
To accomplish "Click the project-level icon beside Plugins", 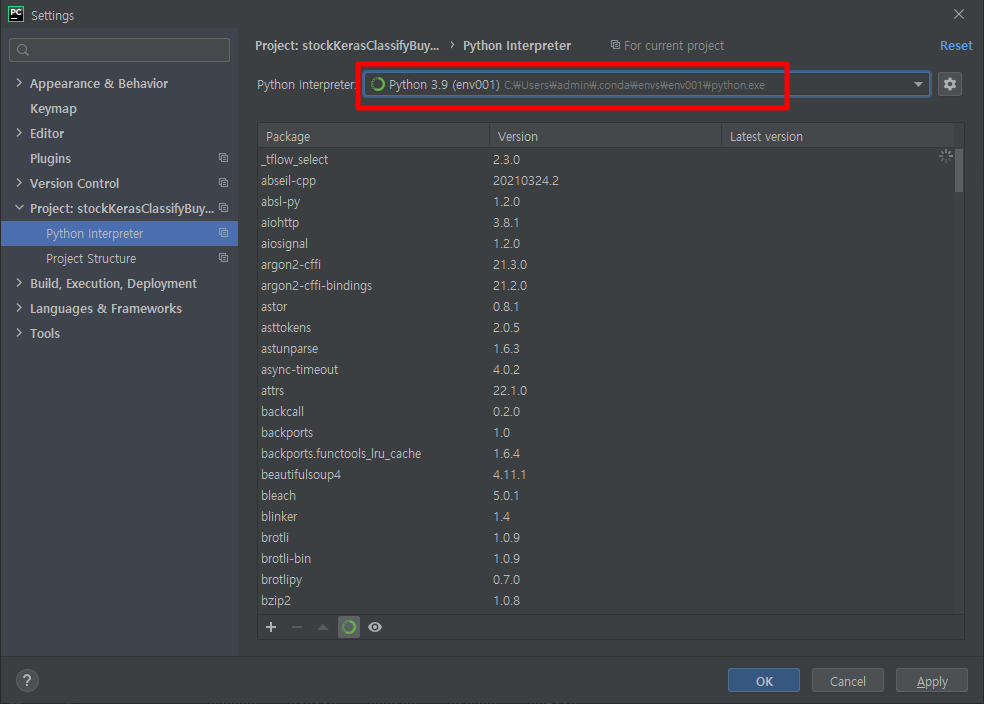I will pos(223,157).
